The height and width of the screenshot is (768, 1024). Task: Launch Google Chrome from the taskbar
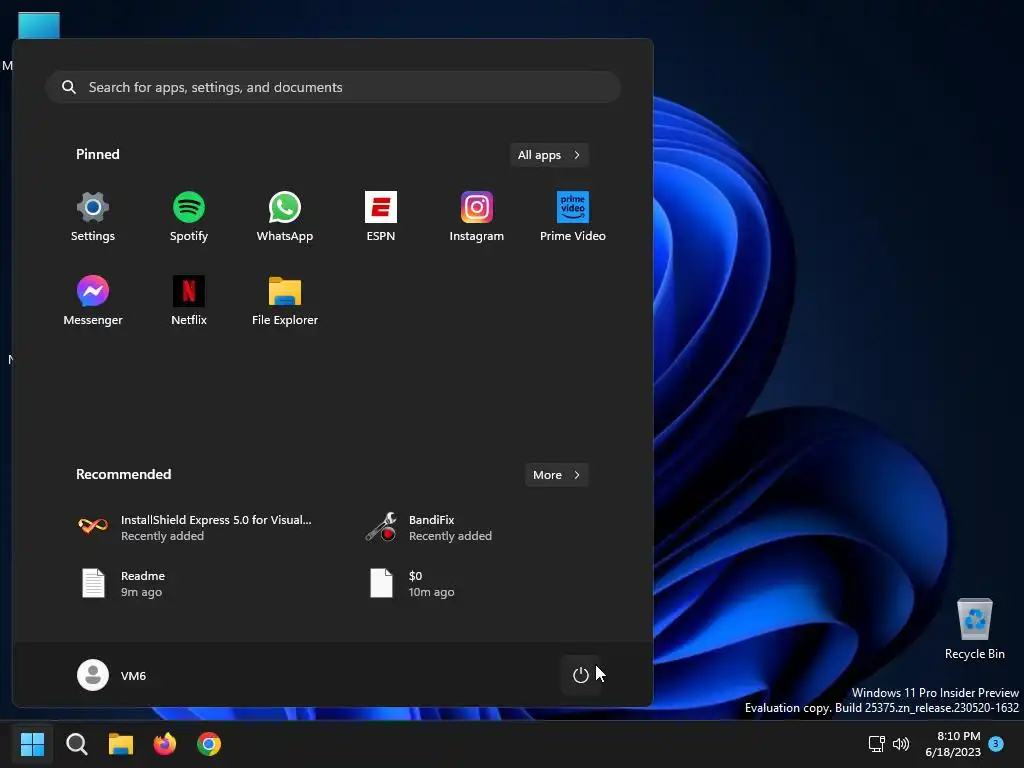click(x=209, y=744)
